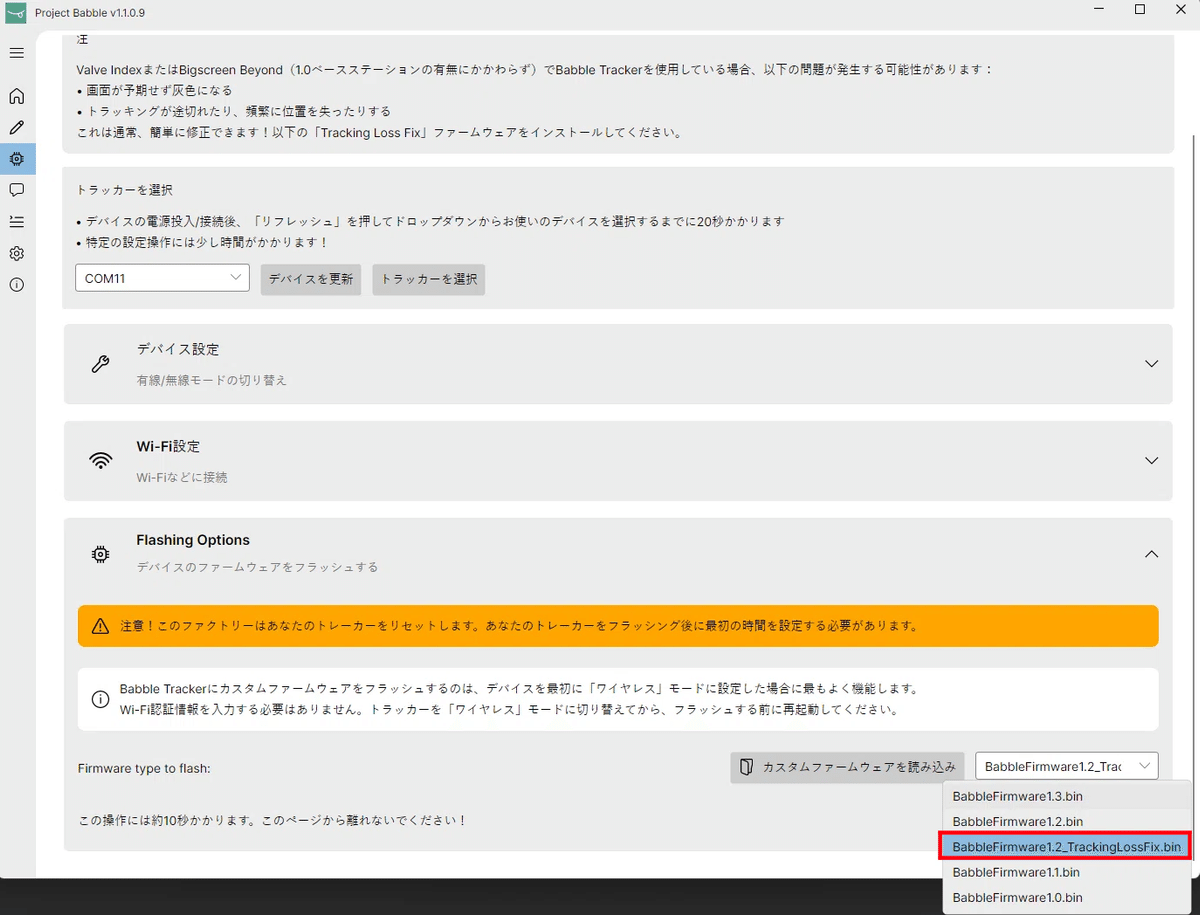1200x915 pixels.
Task: Click the info circle in wireless note
Action: (100, 700)
